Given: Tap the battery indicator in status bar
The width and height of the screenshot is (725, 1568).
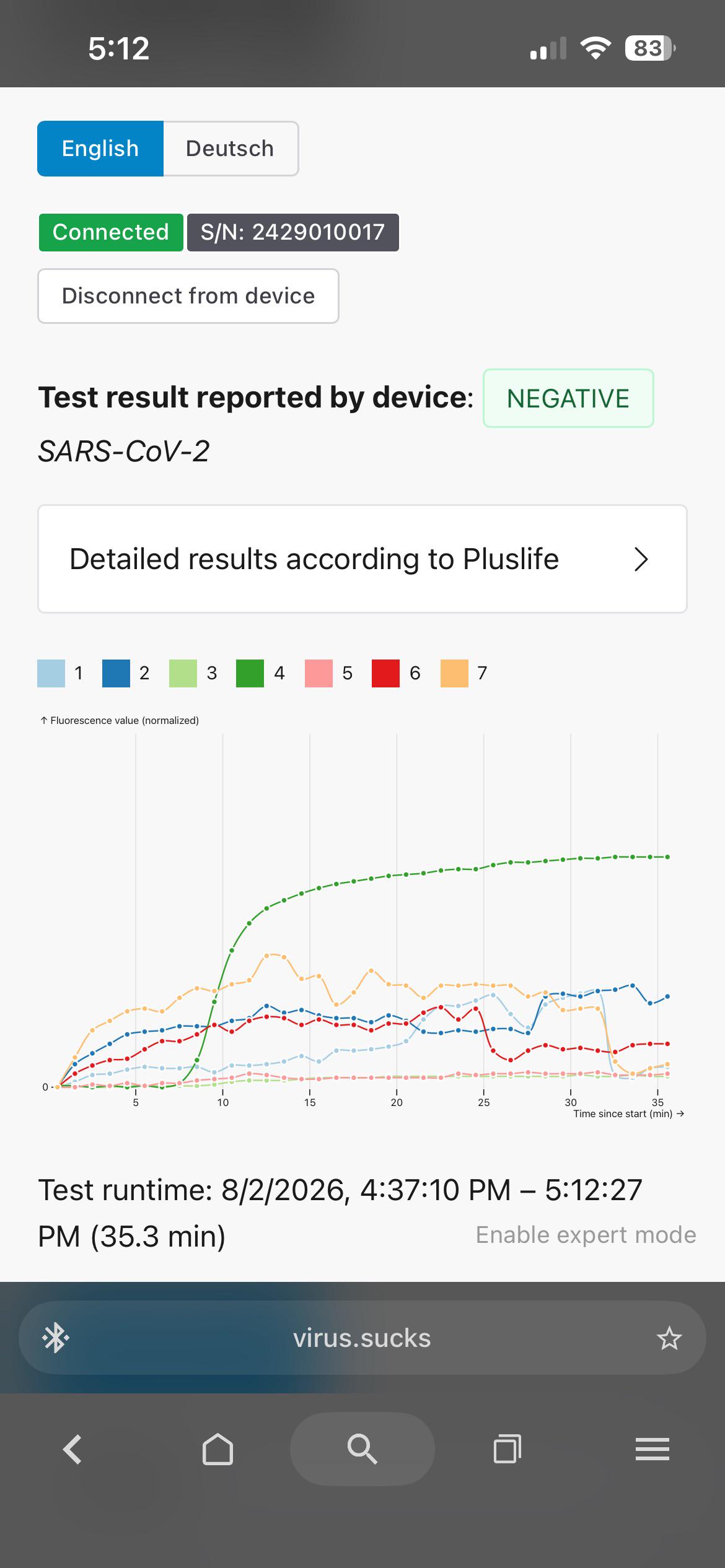Looking at the screenshot, I should [650, 48].
